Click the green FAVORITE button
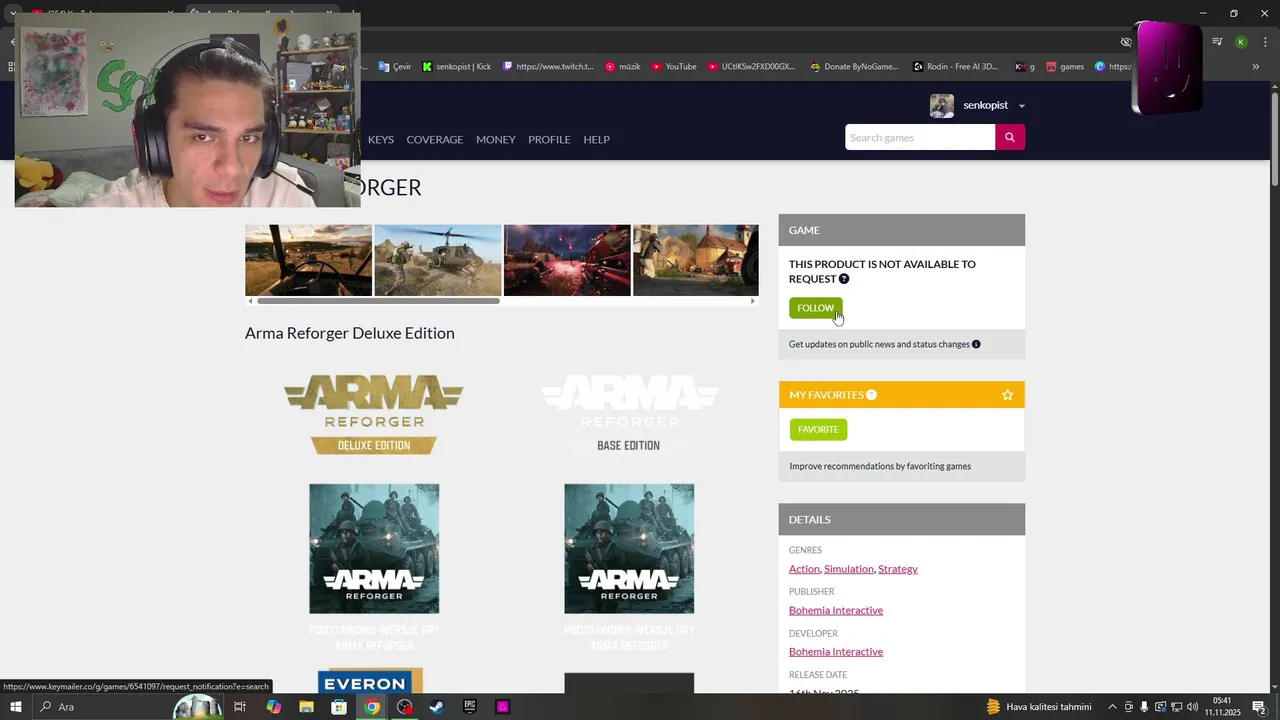 click(818, 429)
